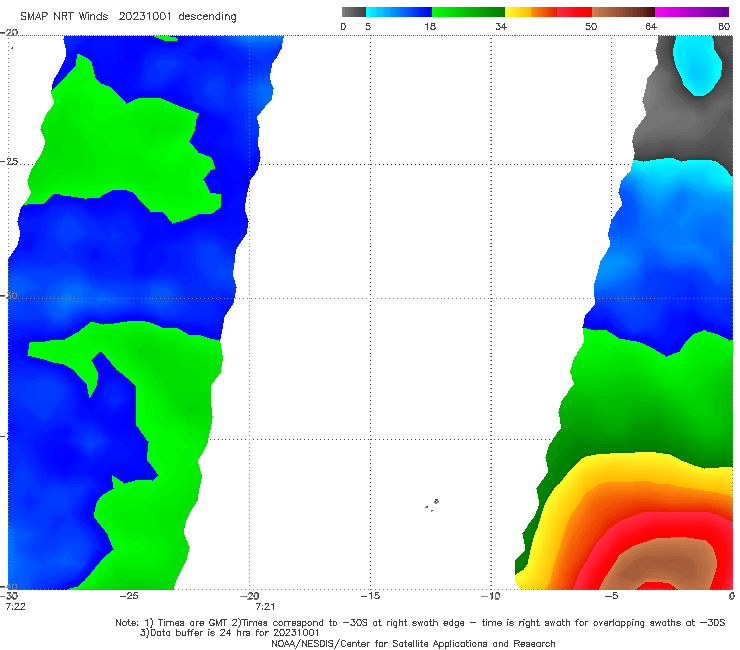Click the yellow-orange segment of the color bar

[530, 12]
